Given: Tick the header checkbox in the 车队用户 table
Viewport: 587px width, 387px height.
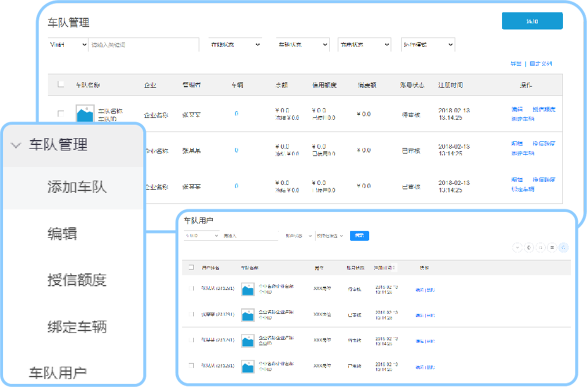Looking at the screenshot, I should (191, 267).
